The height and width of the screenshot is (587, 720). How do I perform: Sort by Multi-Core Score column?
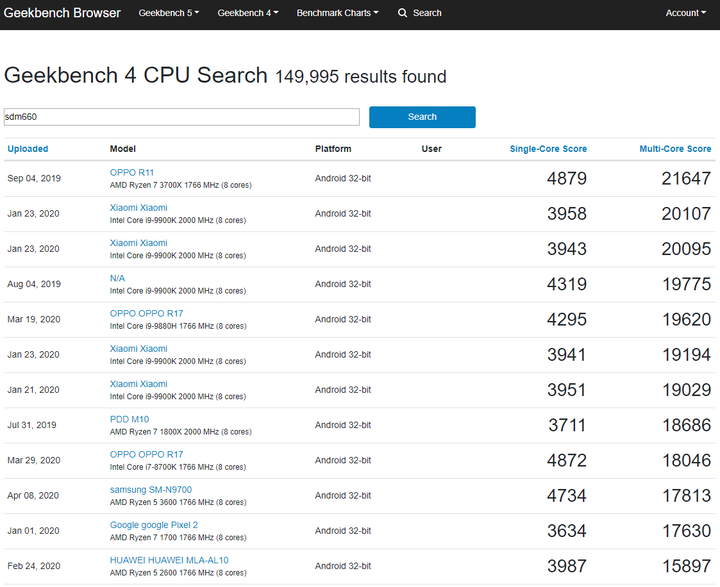pyautogui.click(x=675, y=149)
